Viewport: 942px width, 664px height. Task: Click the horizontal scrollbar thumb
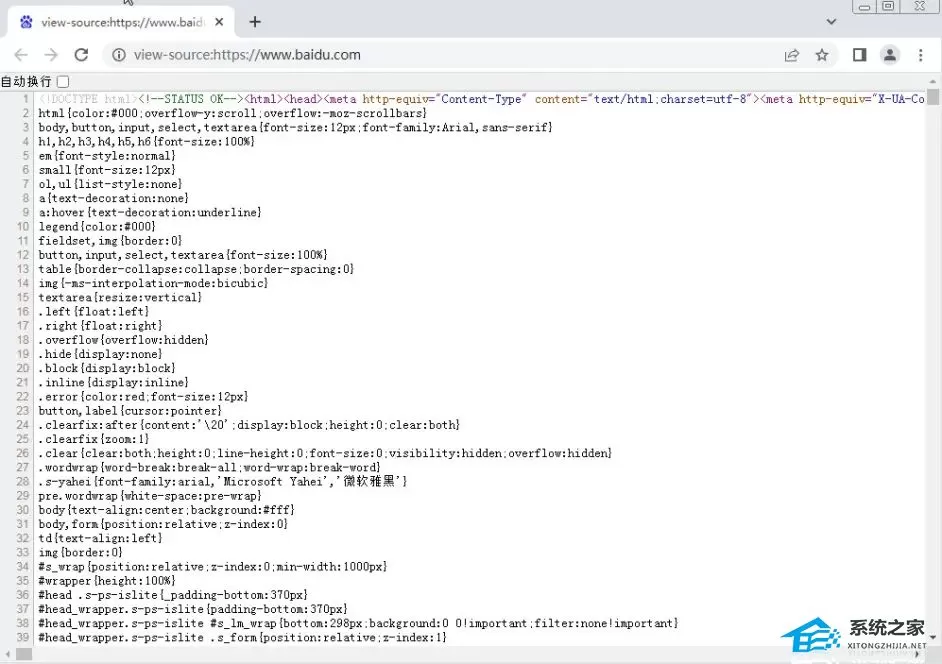pos(24,654)
